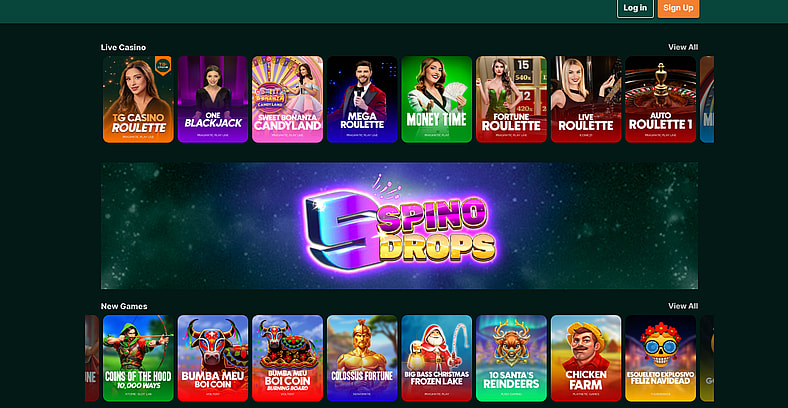Open Sweet Bonanza Candyland tile
This screenshot has width=788, height=408.
pos(287,99)
